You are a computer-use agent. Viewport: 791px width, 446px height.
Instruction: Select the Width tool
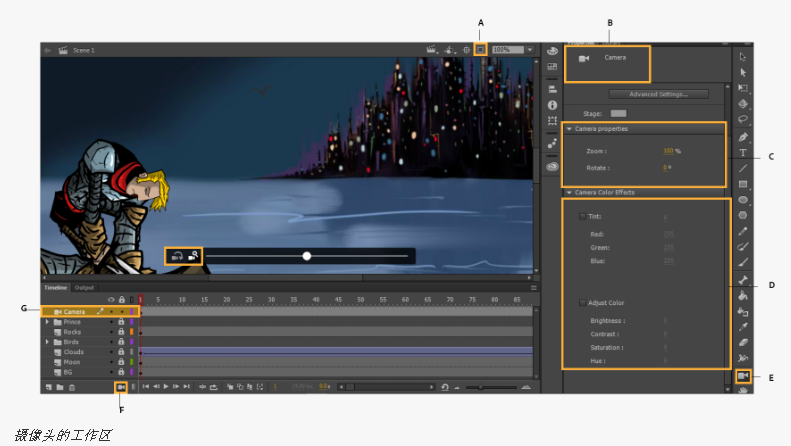(x=743, y=358)
